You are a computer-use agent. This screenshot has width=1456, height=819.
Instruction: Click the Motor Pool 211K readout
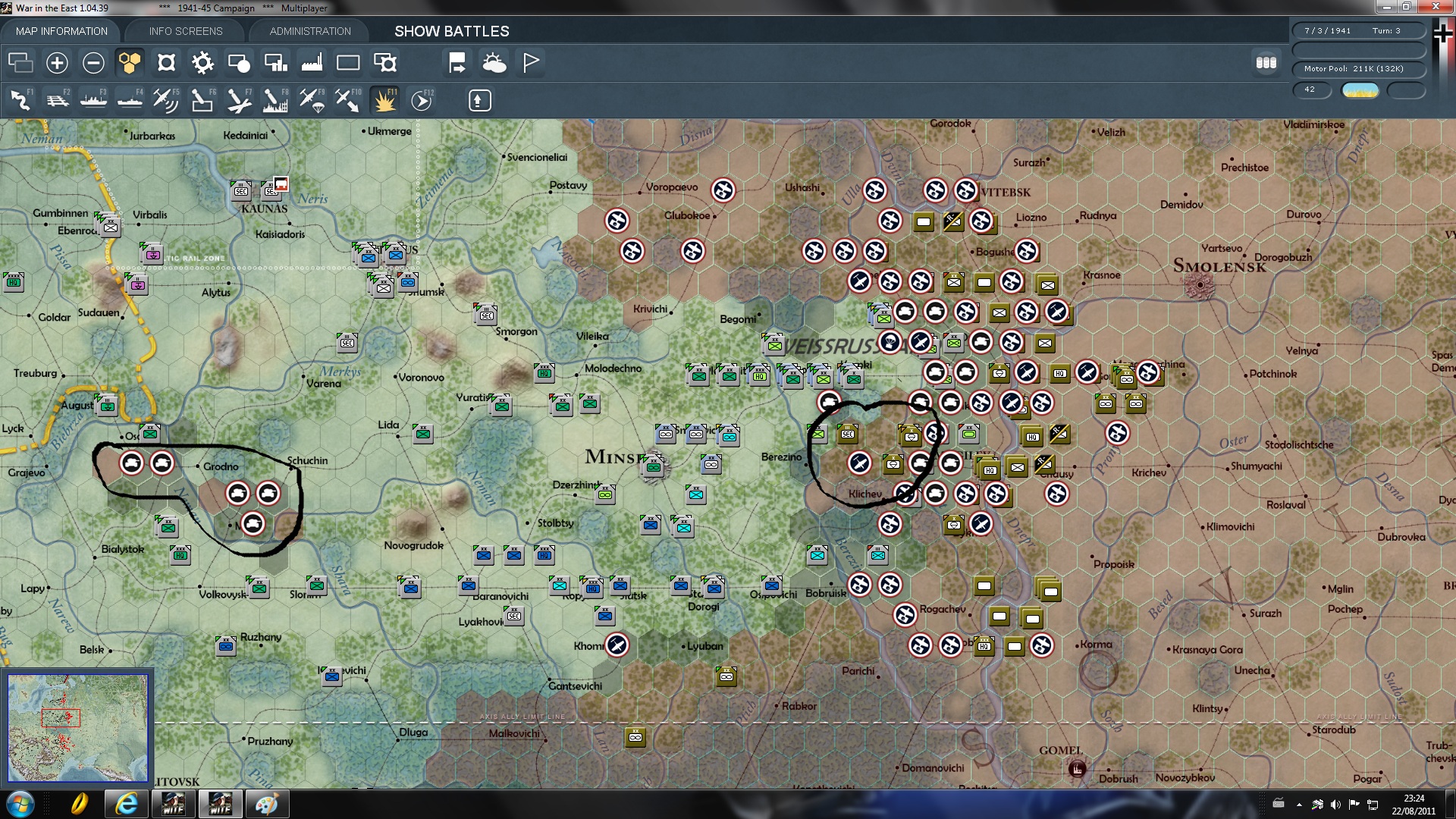[1359, 69]
